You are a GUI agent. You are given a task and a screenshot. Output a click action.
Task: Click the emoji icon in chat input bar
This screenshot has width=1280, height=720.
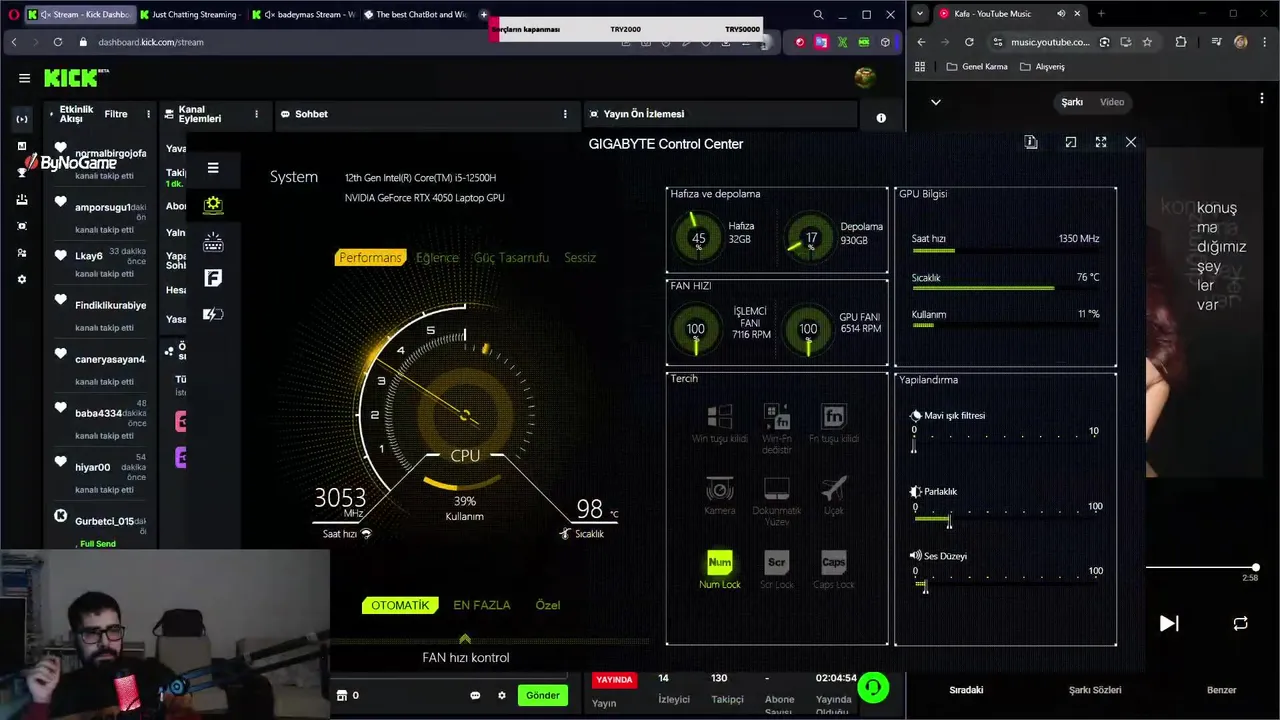click(475, 695)
